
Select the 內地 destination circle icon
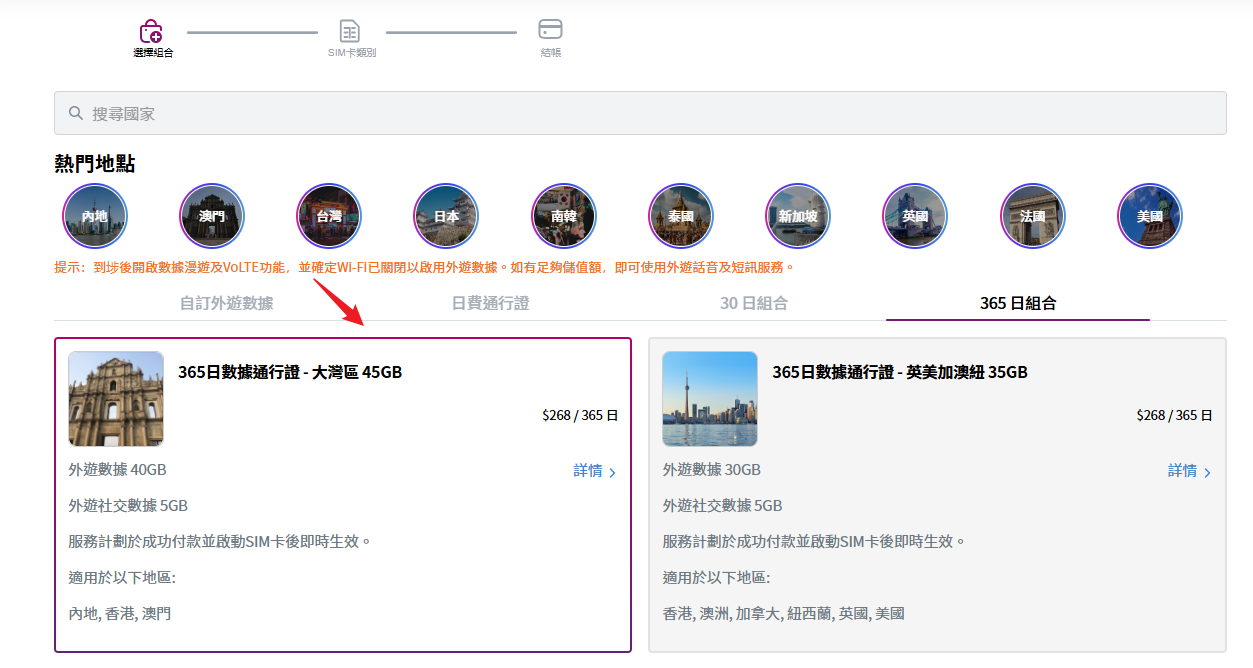tap(95, 216)
